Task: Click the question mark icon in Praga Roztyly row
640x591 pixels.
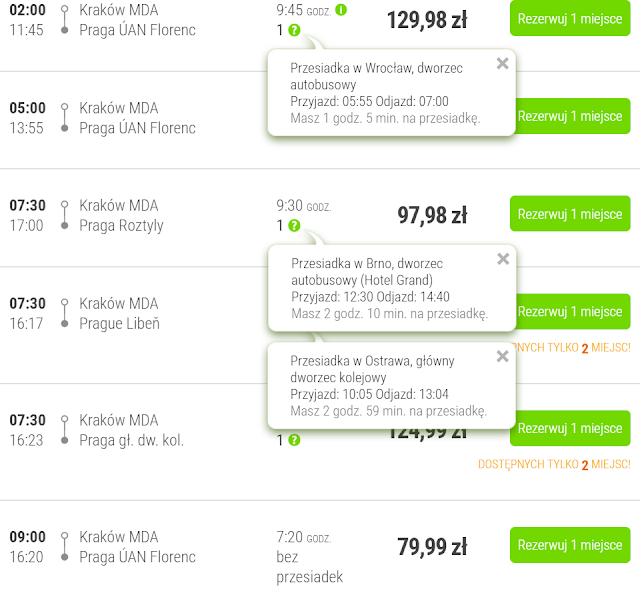Action: pyautogui.click(x=294, y=225)
